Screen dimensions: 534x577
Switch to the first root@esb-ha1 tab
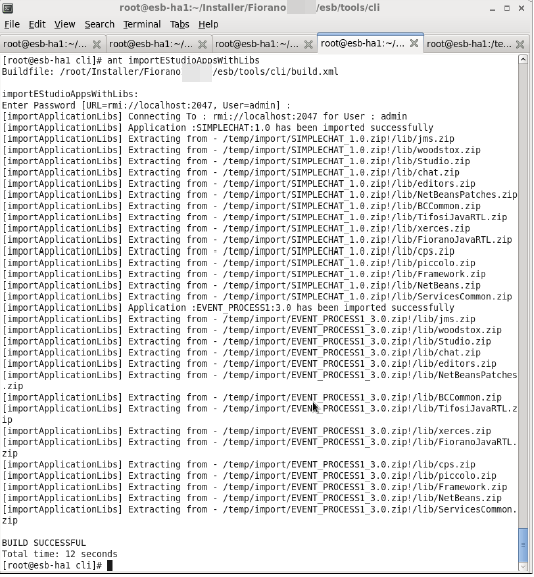pyautogui.click(x=45, y=44)
